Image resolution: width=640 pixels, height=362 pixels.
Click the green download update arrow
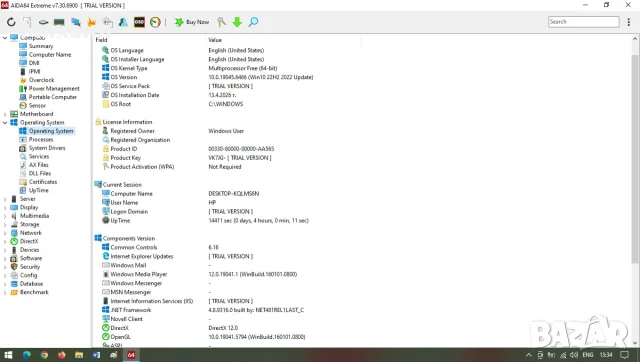(x=237, y=22)
